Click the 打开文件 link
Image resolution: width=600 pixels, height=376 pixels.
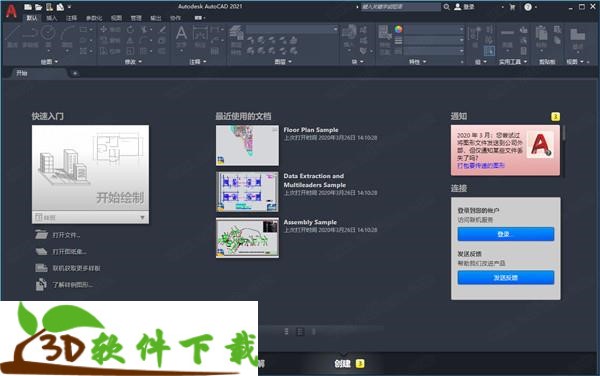66,235
